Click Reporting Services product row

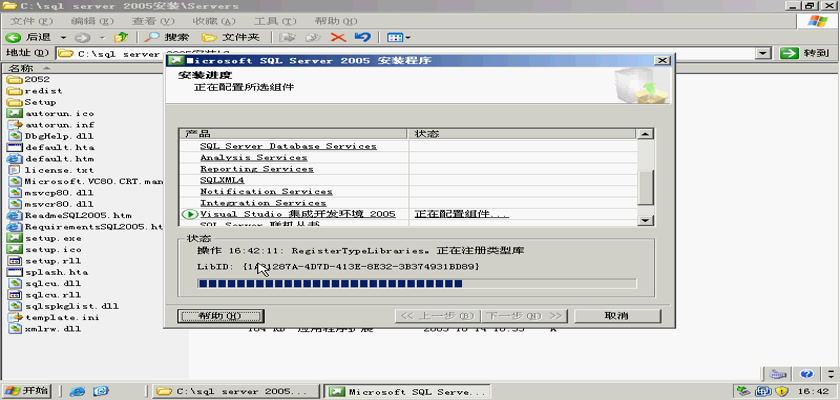pyautogui.click(x=408, y=169)
